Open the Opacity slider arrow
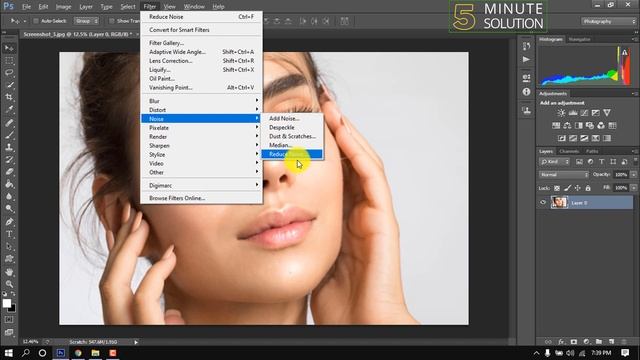The image size is (640, 360). 633,175
